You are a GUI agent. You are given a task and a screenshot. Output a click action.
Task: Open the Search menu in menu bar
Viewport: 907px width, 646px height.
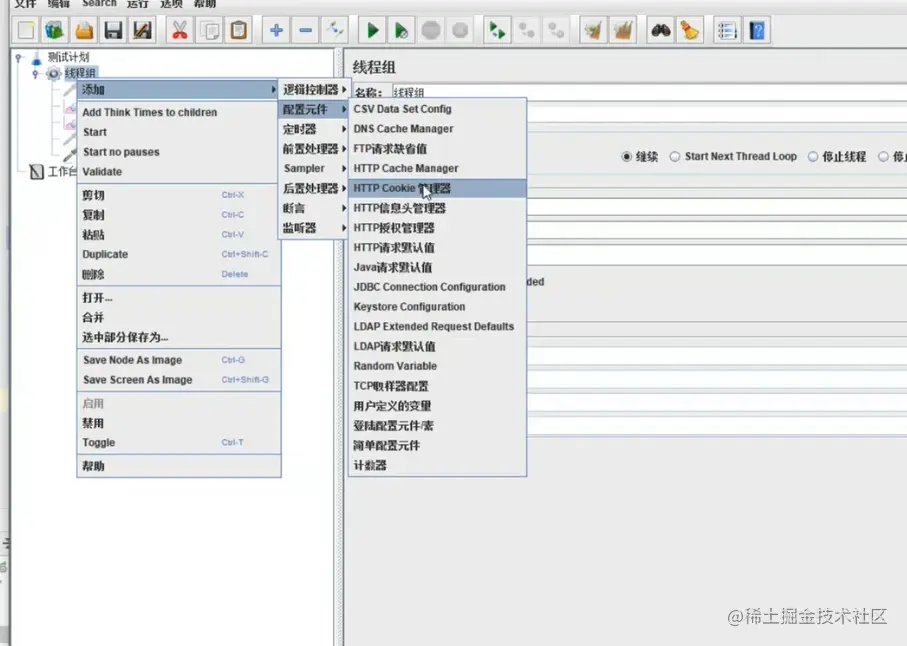99,3
